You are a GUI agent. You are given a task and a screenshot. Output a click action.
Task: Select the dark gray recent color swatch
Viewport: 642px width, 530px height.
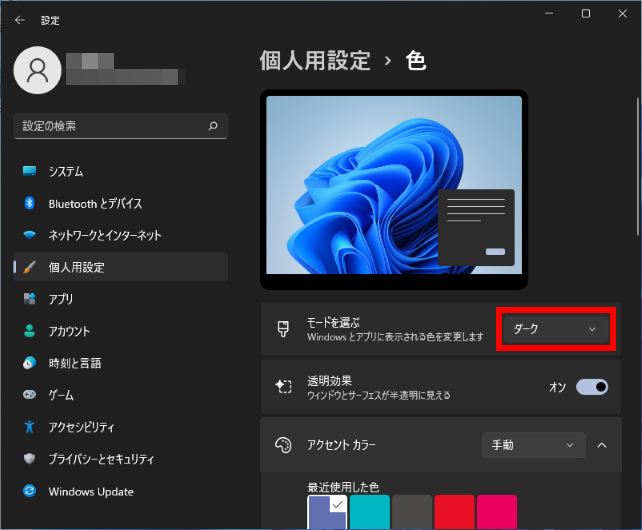tap(412, 512)
